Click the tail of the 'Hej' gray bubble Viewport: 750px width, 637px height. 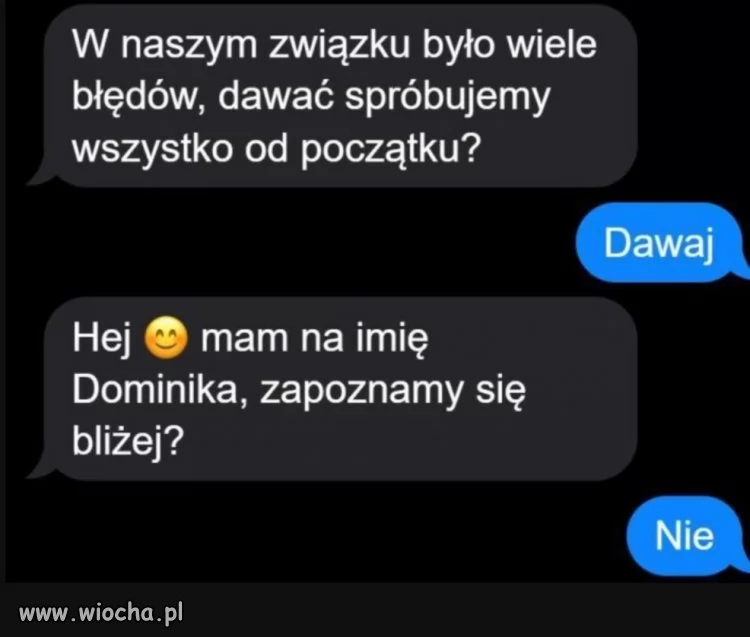point(40,467)
